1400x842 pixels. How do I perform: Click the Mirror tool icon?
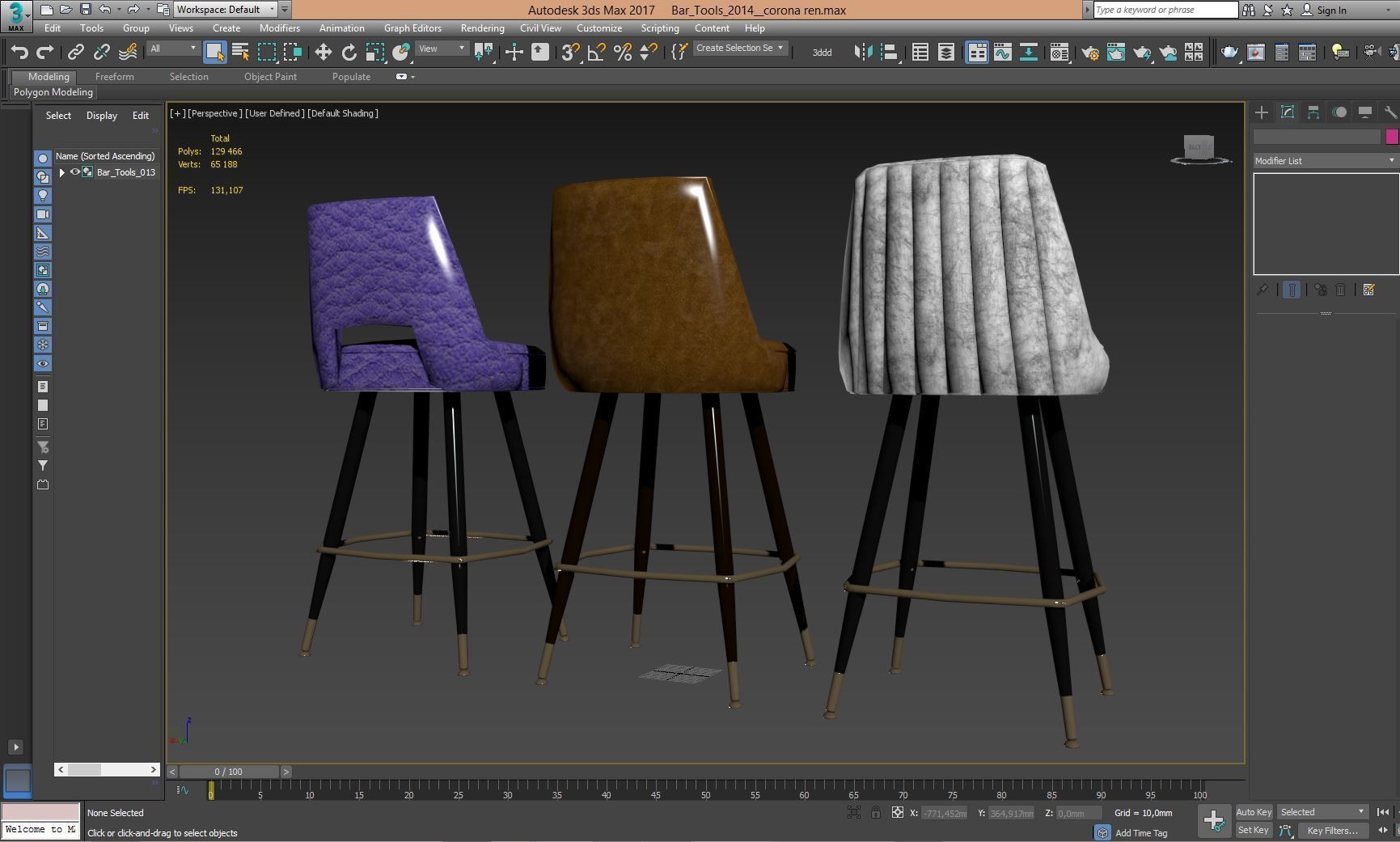click(x=863, y=52)
